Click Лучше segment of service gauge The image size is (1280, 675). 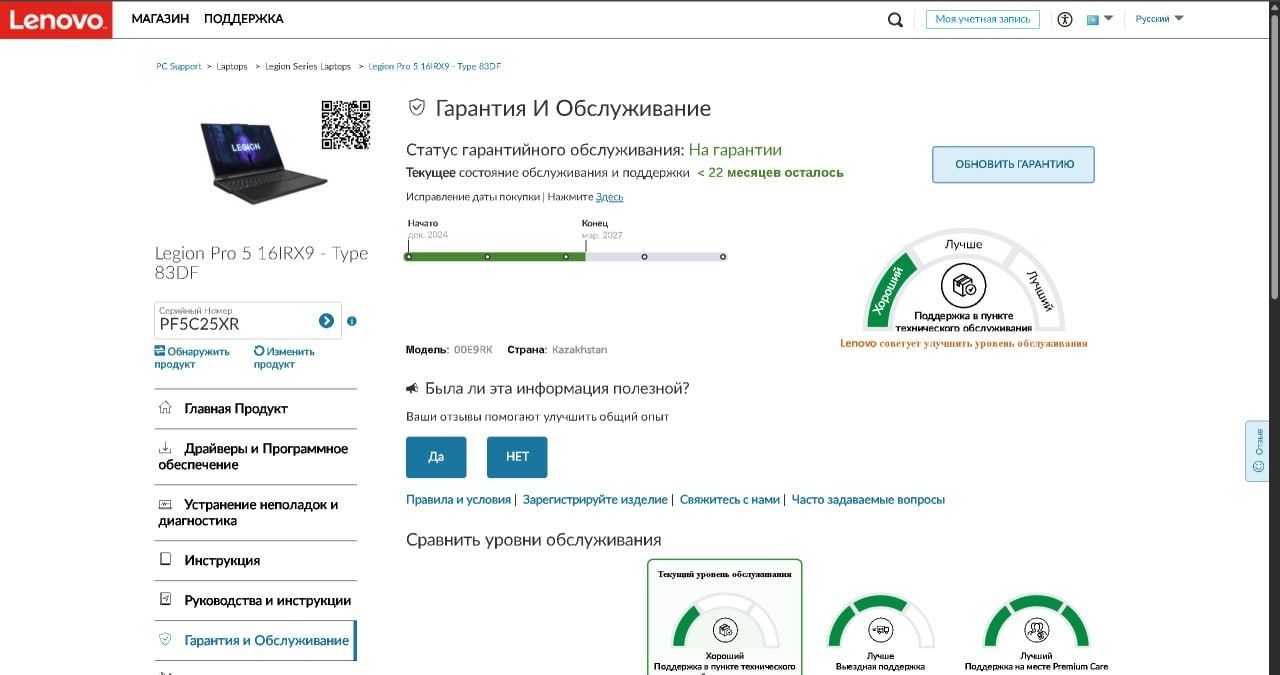pyautogui.click(x=964, y=244)
